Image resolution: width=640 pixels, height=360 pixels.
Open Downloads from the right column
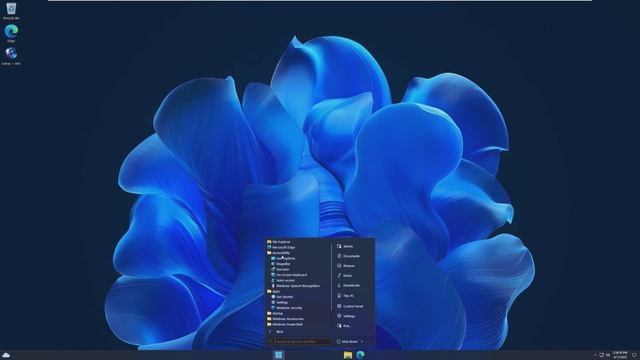click(x=348, y=285)
